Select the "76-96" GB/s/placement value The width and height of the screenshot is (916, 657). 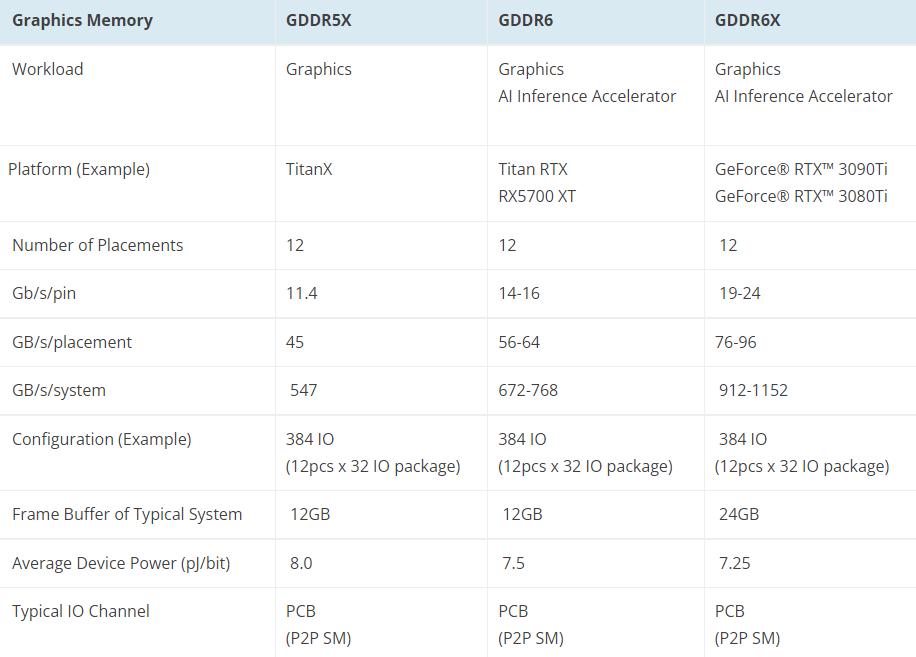click(735, 342)
